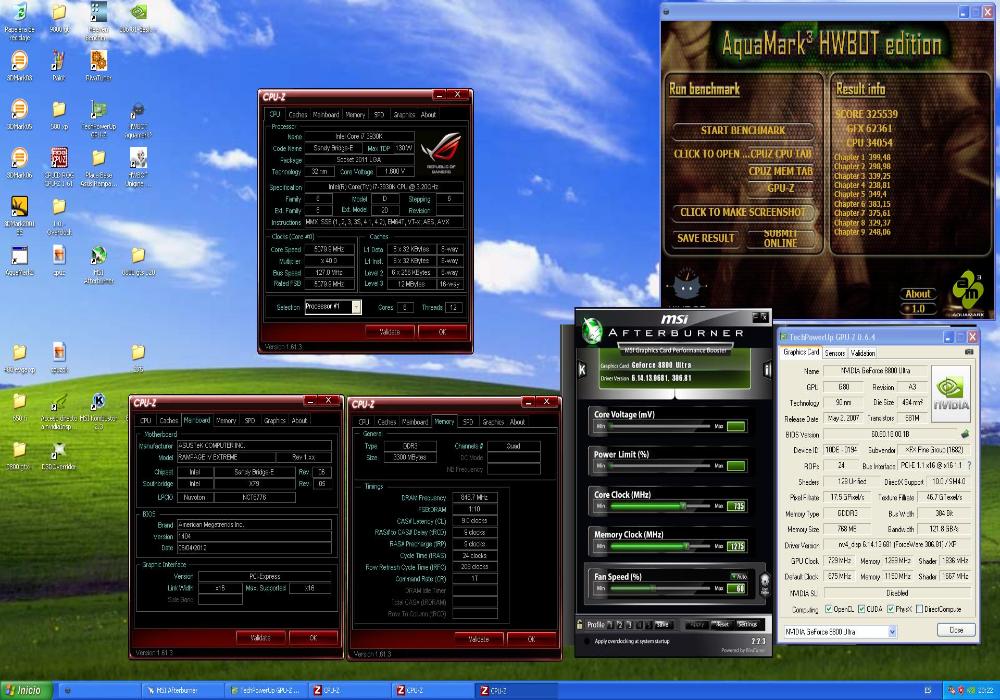Click the camera screenshot icon in GPU-Z
Screen dimensions: 1000x700
[x=969, y=352]
